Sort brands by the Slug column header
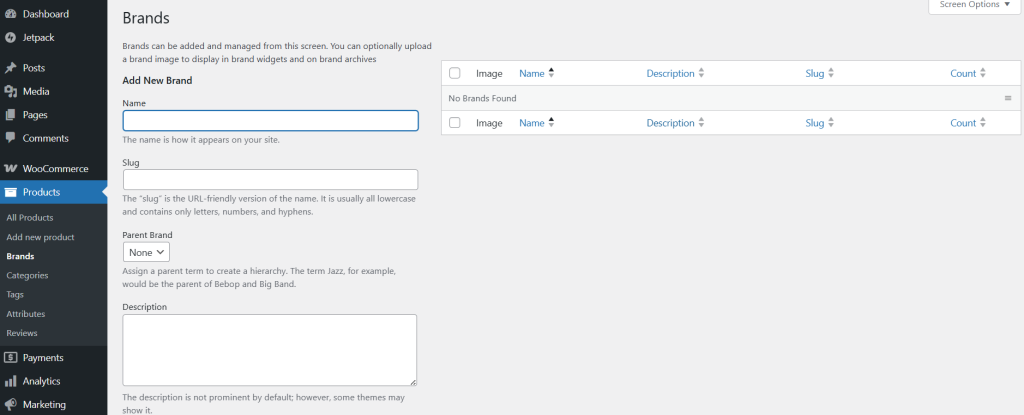Screen dimensions: 1024x415 [814, 73]
